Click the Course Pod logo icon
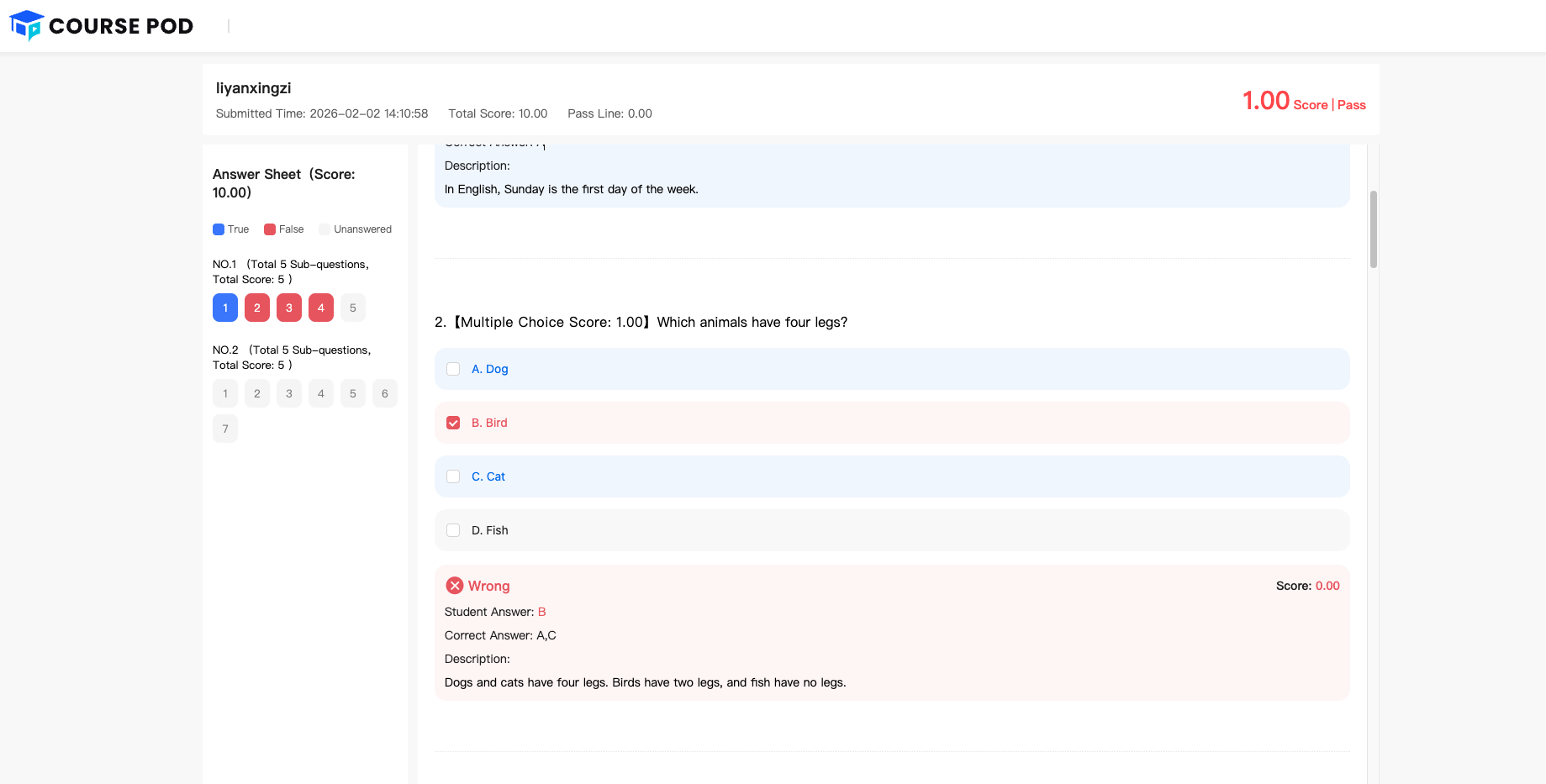Screen dimensions: 1546x784 point(27,25)
